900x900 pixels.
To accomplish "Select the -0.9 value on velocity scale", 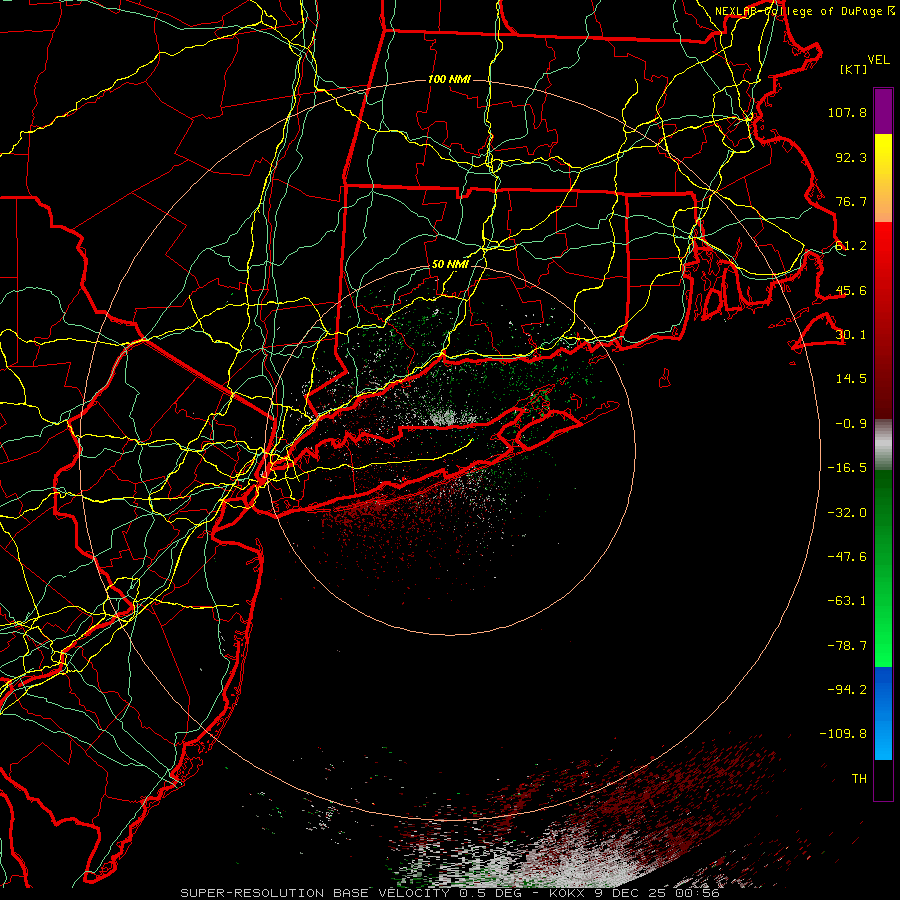I will tap(851, 424).
